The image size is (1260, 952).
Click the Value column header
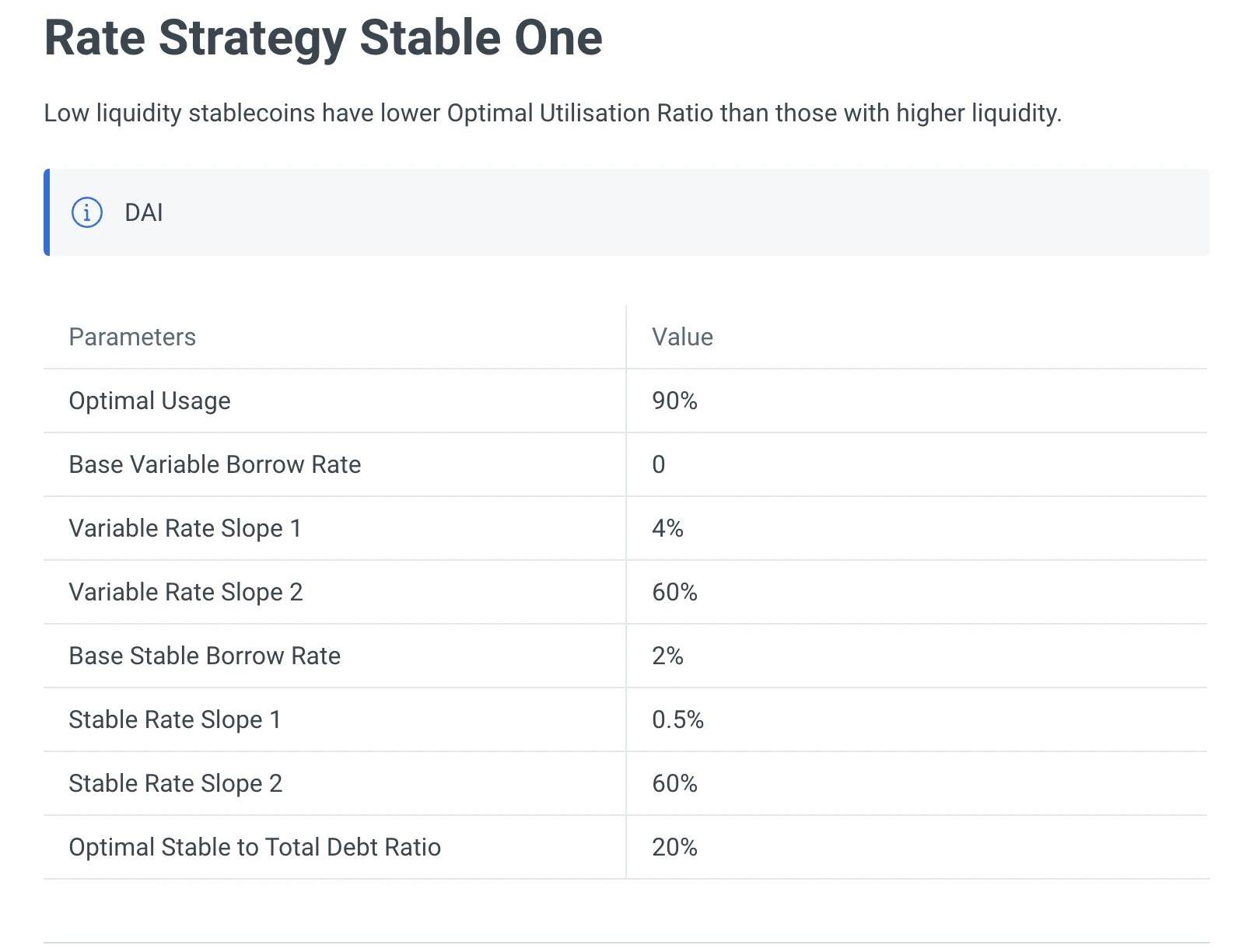tap(682, 337)
